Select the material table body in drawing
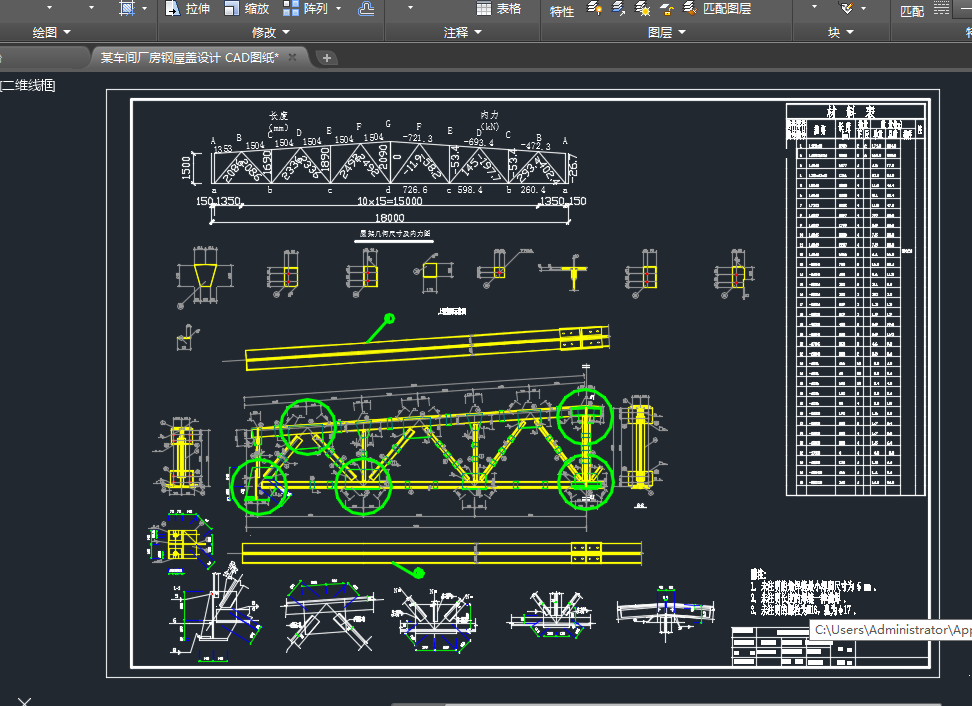 tap(855, 300)
